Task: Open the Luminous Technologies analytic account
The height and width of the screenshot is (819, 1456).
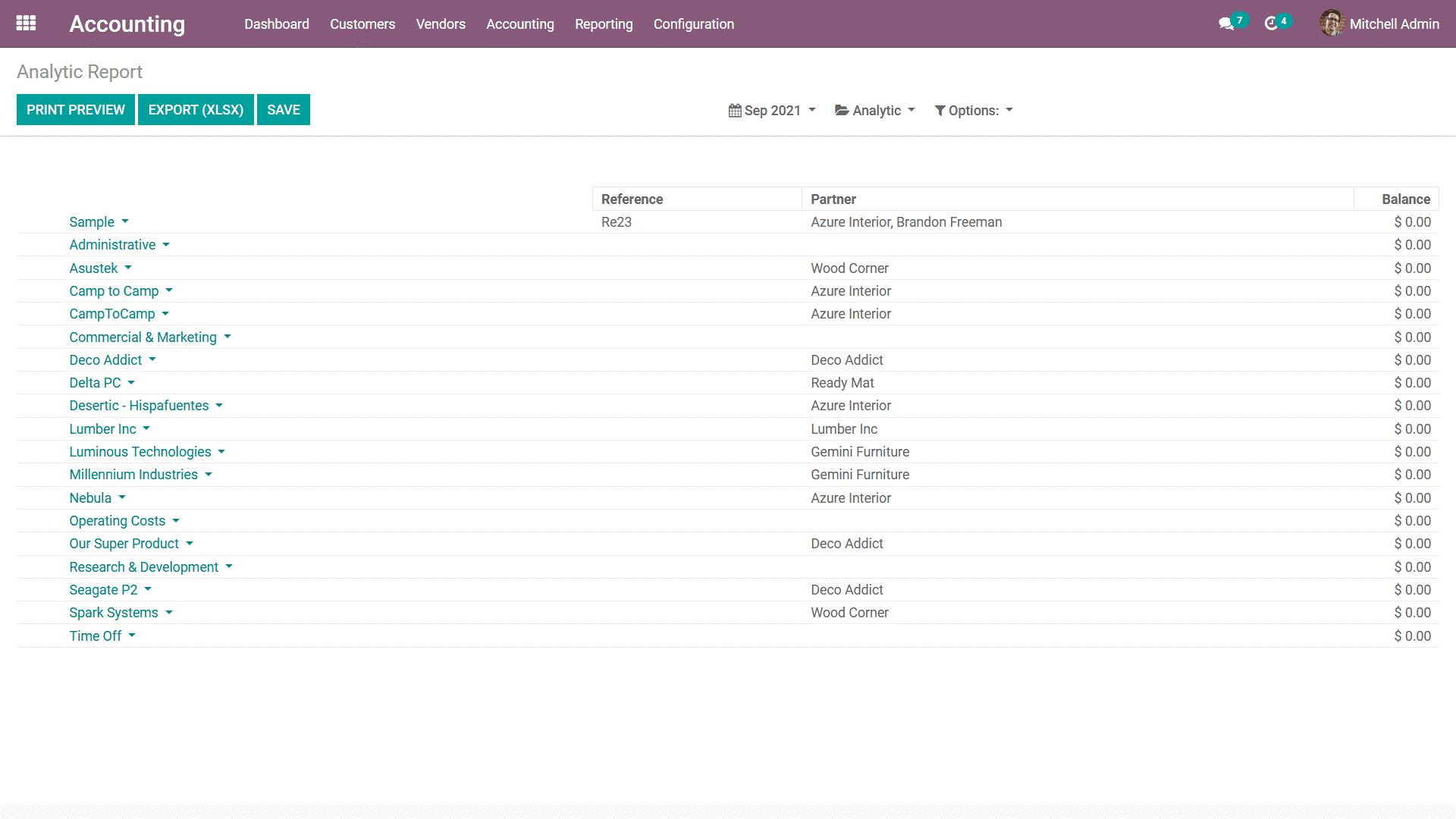Action: [140, 452]
